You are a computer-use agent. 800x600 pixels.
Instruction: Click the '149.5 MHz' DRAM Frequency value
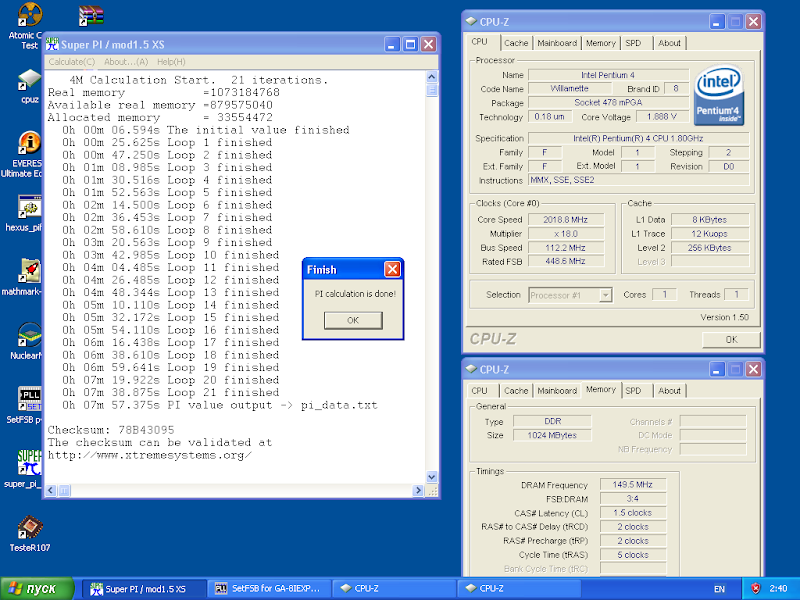[633, 485]
